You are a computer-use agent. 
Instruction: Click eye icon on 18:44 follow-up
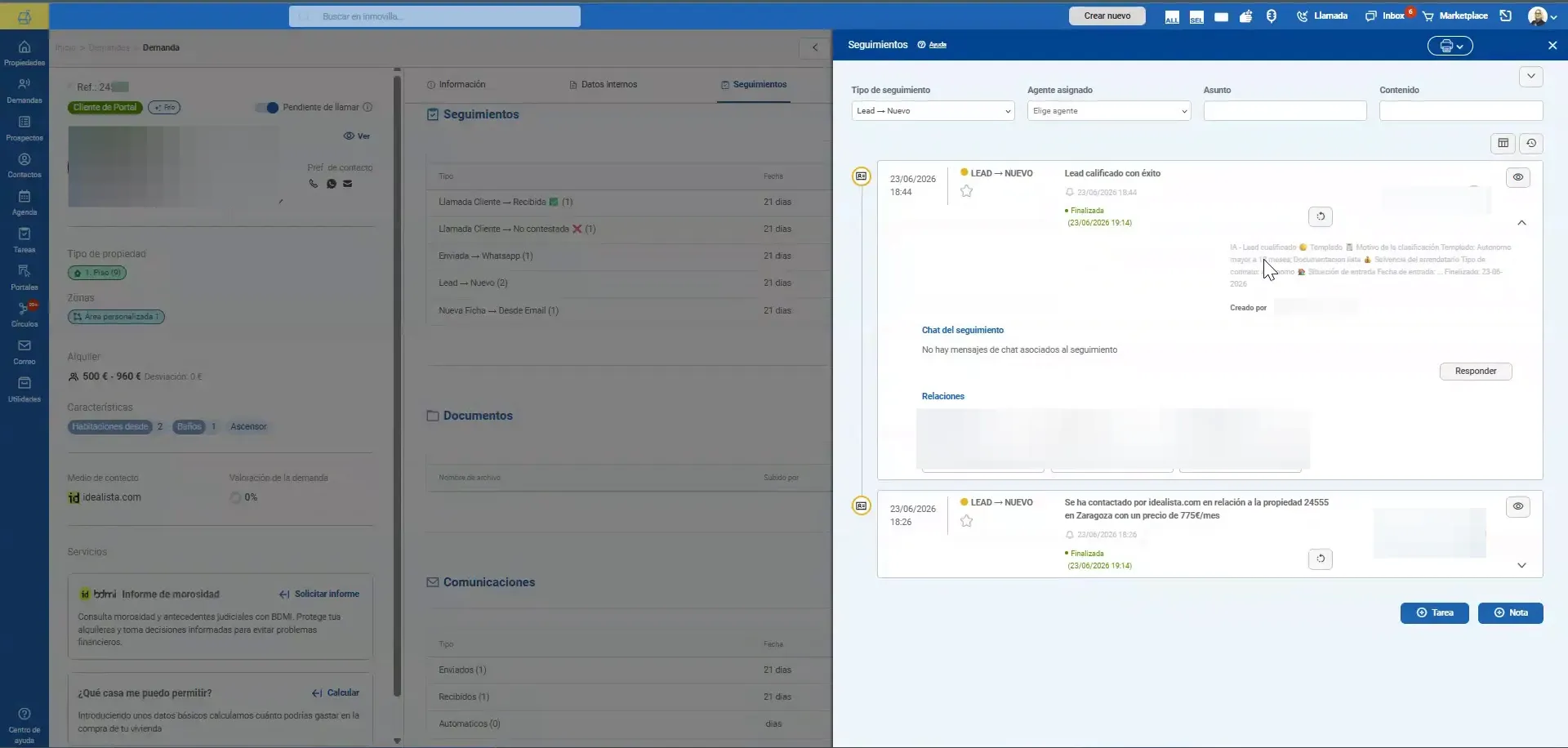pos(1518,177)
